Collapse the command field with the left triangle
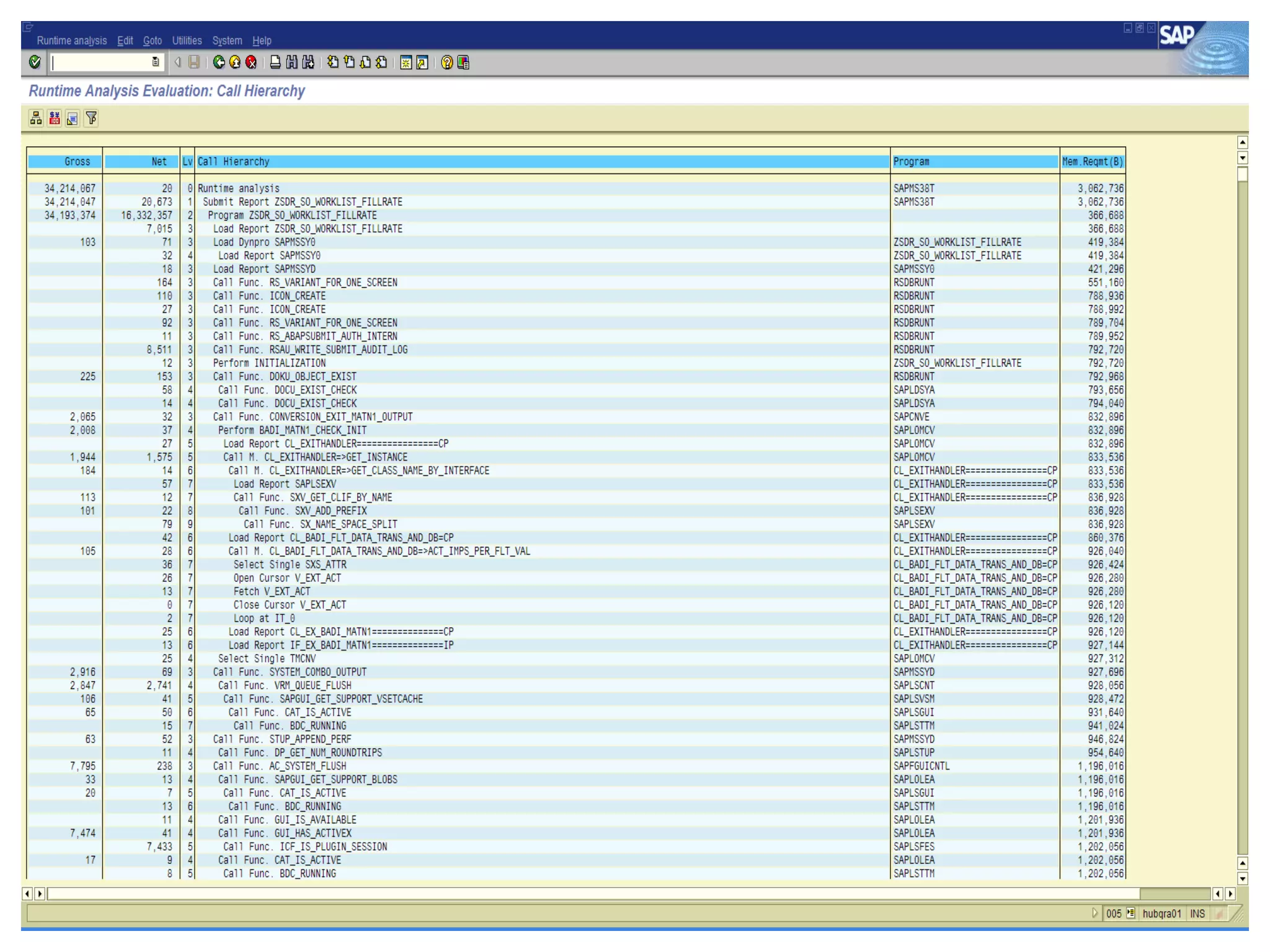This screenshot has height=952, width=1270. [x=177, y=62]
